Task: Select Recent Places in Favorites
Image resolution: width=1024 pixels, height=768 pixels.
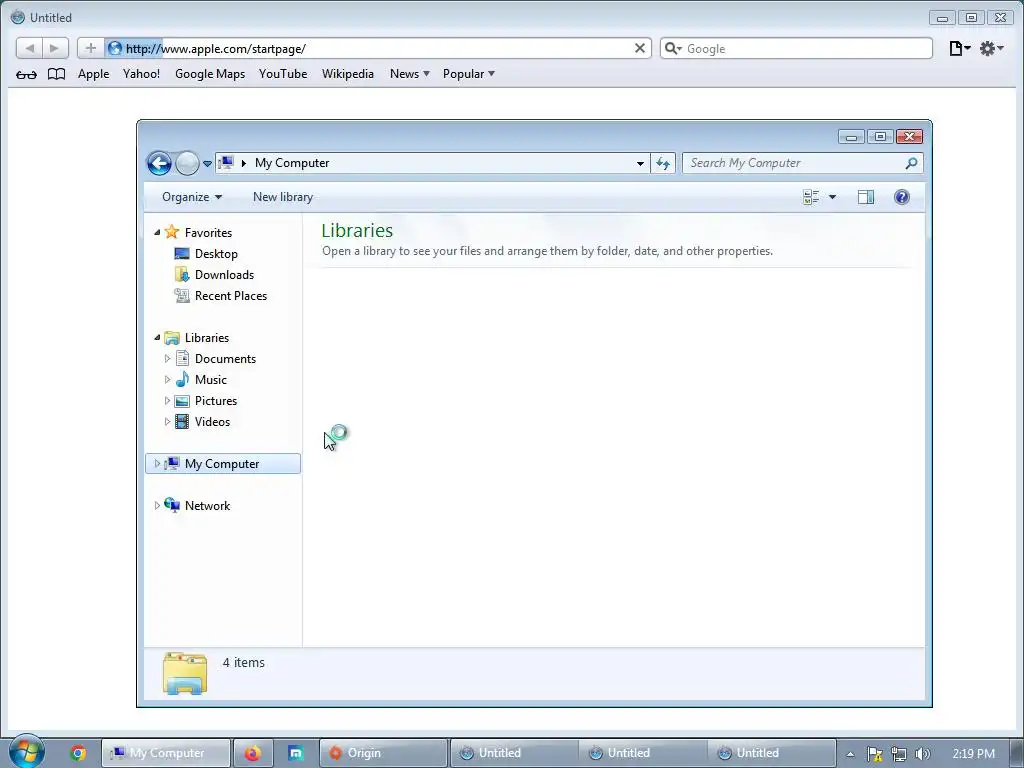Action: point(231,296)
